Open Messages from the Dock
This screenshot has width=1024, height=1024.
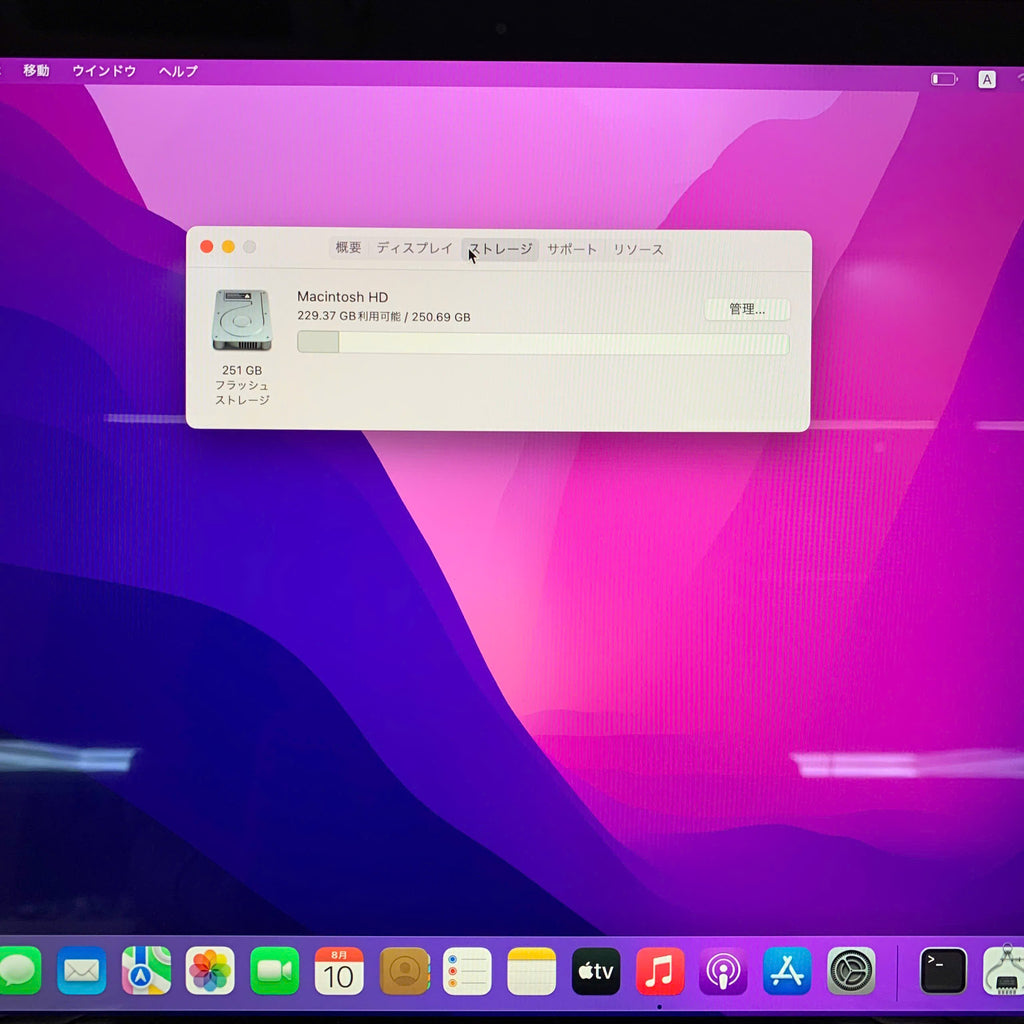coord(17,971)
